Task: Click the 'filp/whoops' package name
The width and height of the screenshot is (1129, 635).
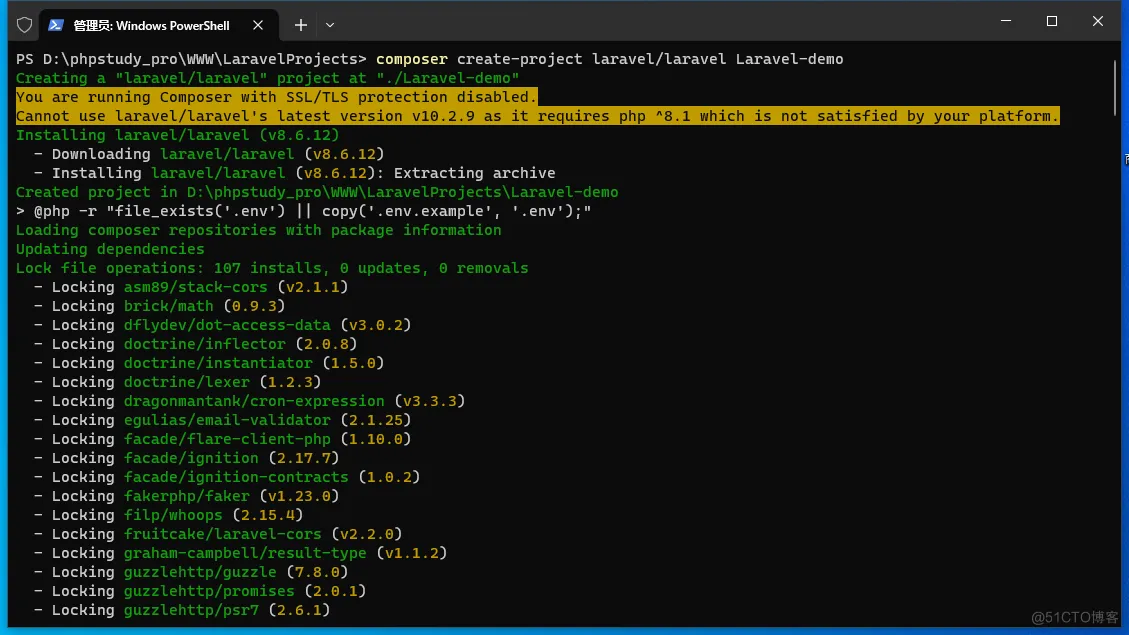Action: 173,515
